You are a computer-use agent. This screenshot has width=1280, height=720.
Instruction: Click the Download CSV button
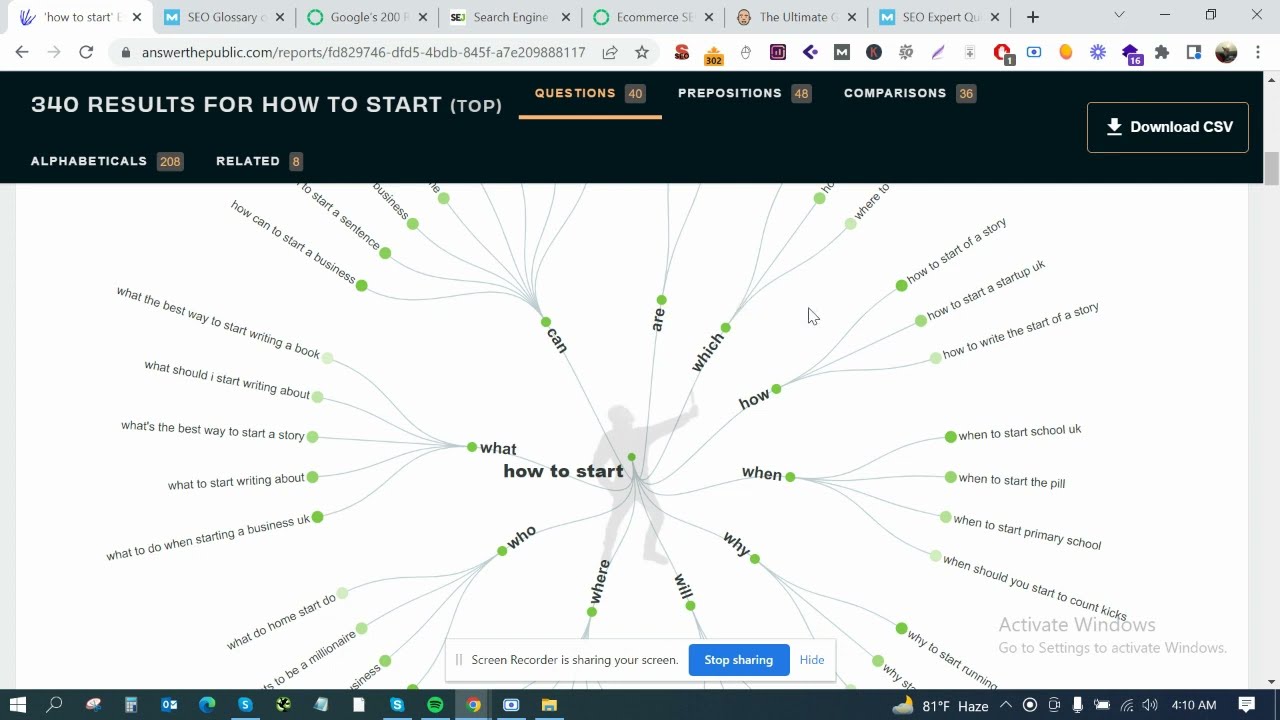pos(1167,127)
